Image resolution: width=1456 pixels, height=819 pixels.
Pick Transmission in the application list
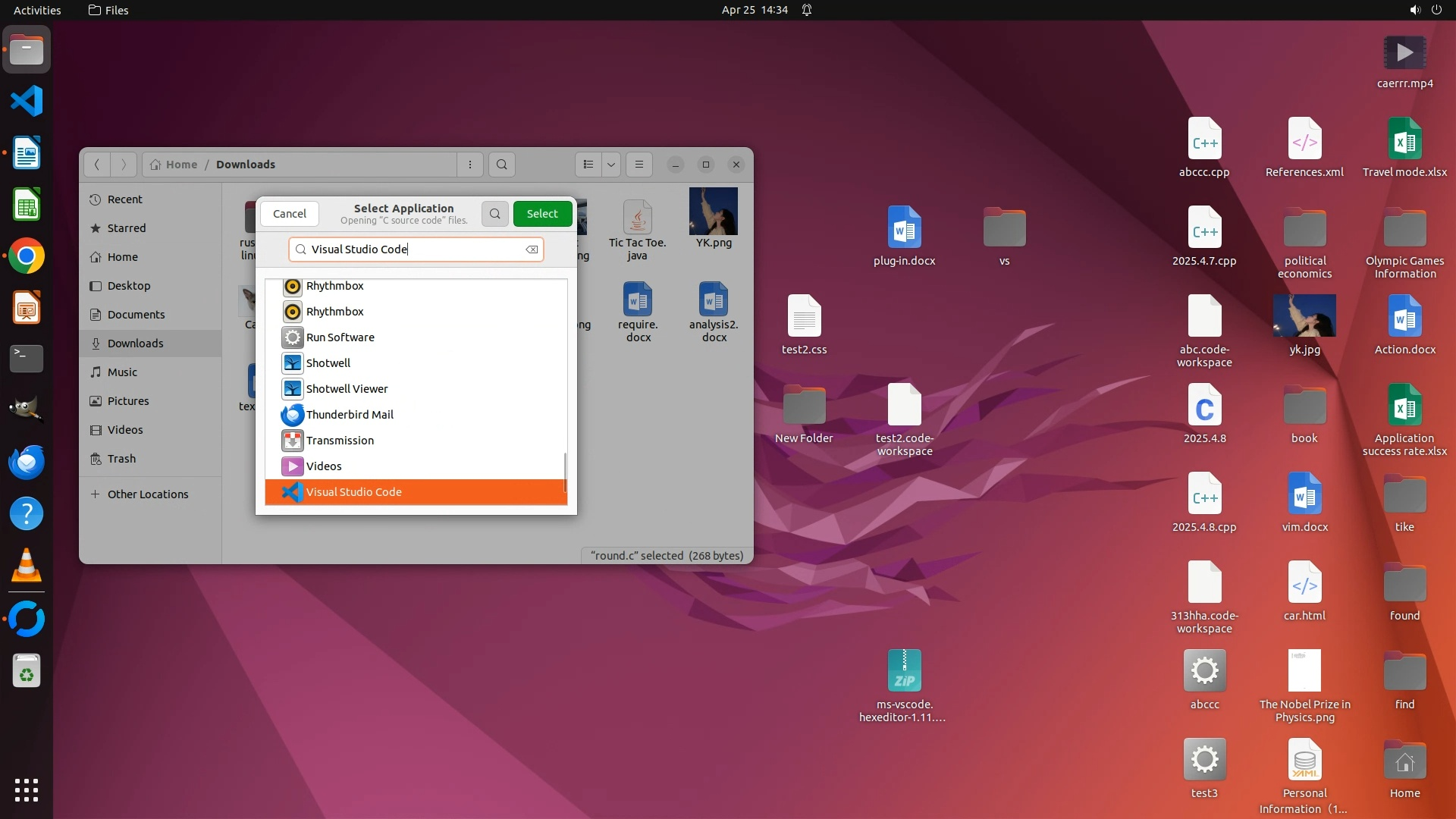tap(339, 441)
